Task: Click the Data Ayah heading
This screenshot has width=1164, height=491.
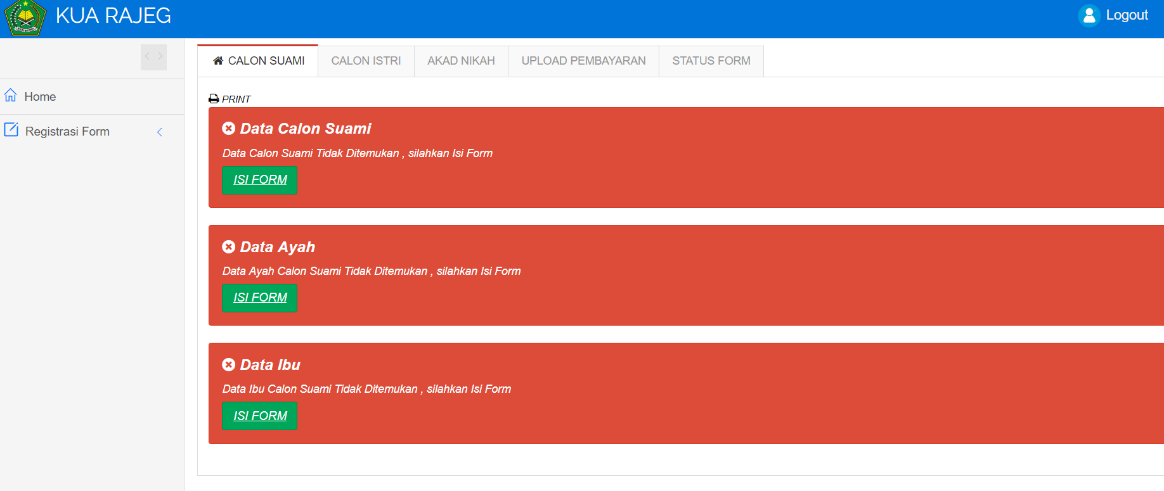Action: tap(278, 247)
